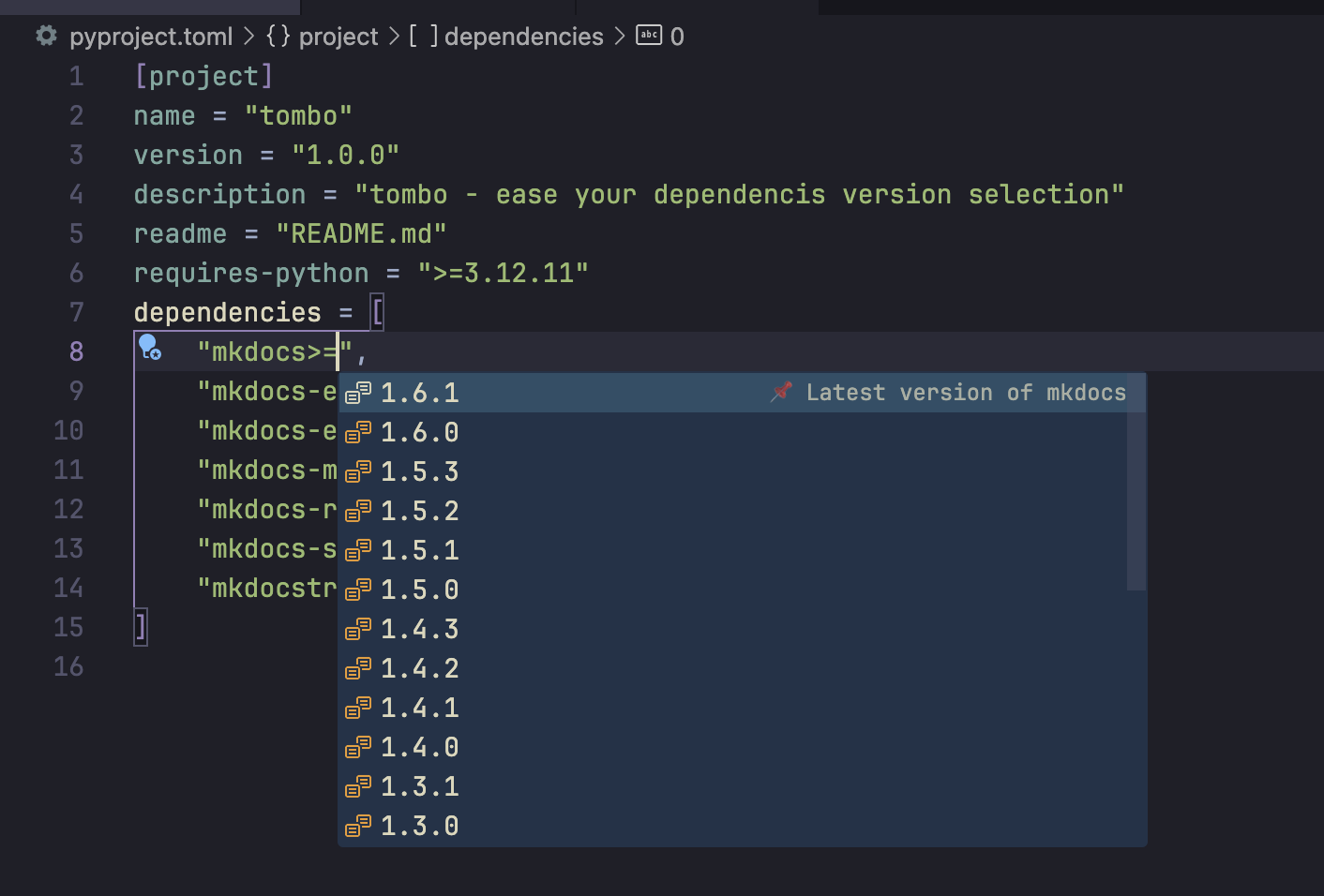
Task: Click 'Latest version of mkdocs' detail text
Action: coord(966,393)
